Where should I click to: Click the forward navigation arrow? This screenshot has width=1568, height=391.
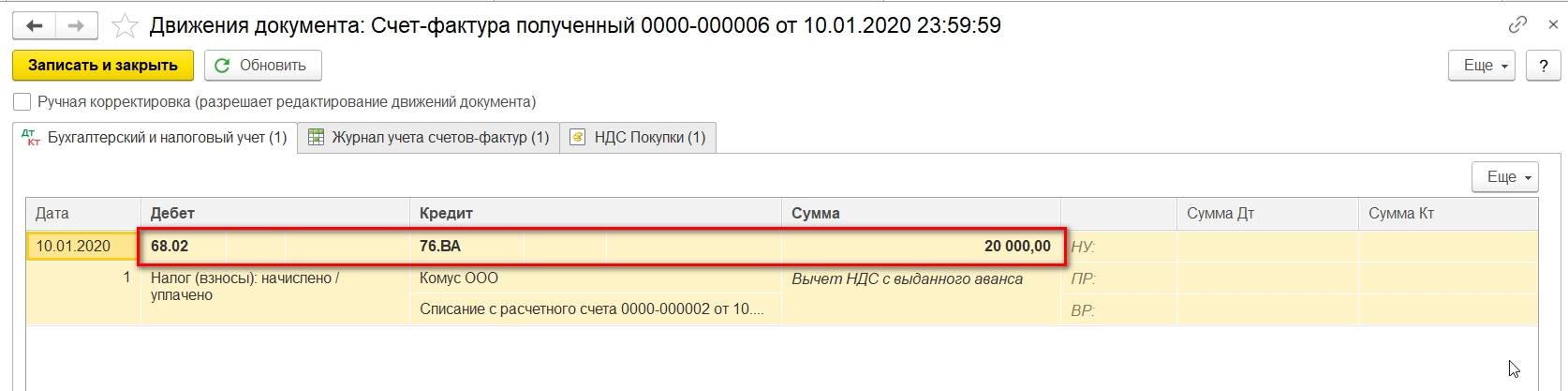(x=77, y=25)
